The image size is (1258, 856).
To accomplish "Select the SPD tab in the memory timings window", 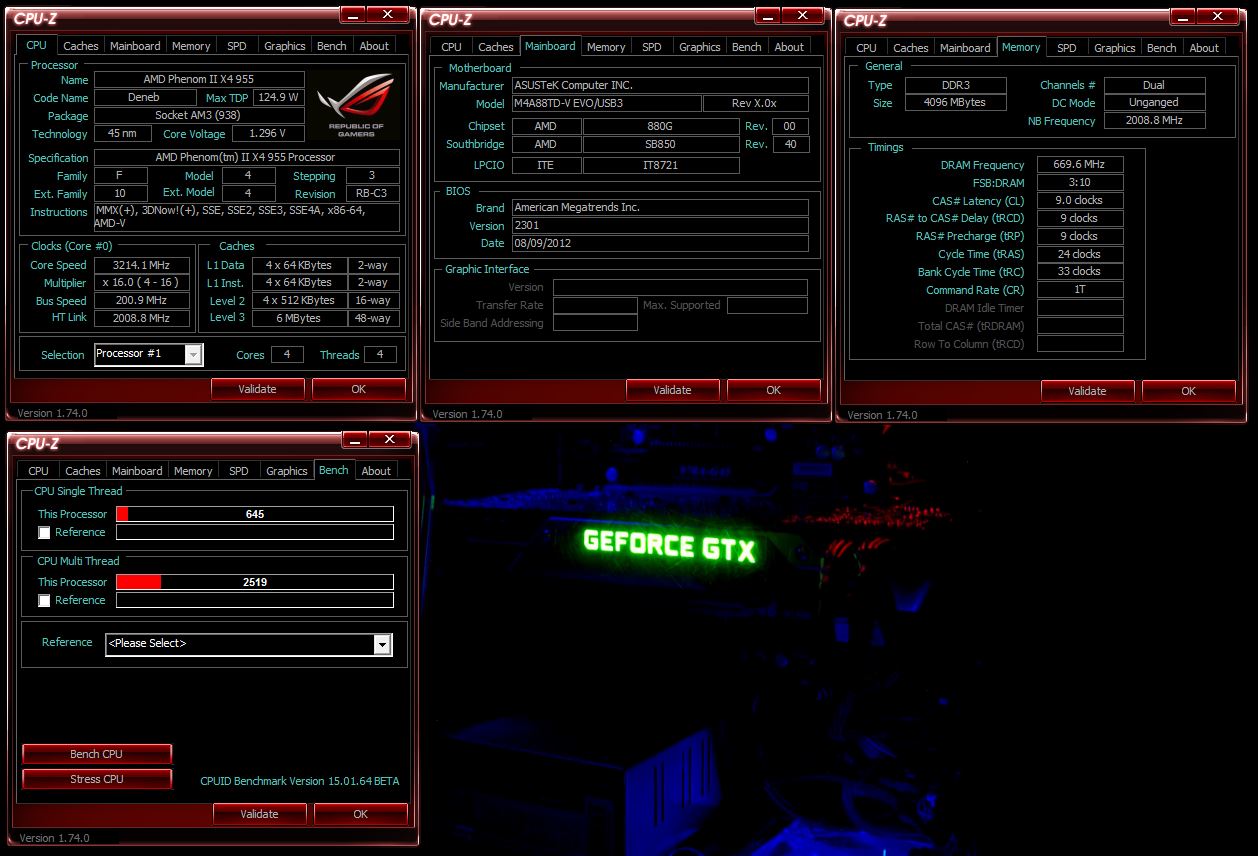I will coord(1067,48).
